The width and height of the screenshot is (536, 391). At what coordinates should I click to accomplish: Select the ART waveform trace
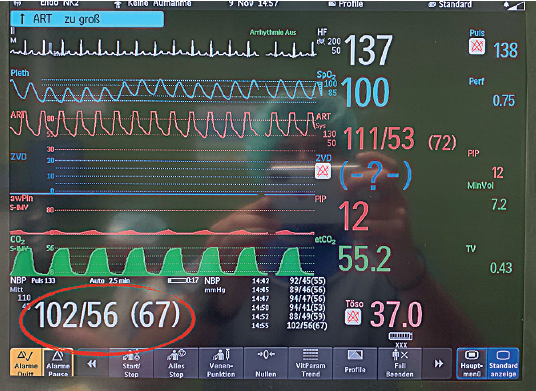(163, 124)
